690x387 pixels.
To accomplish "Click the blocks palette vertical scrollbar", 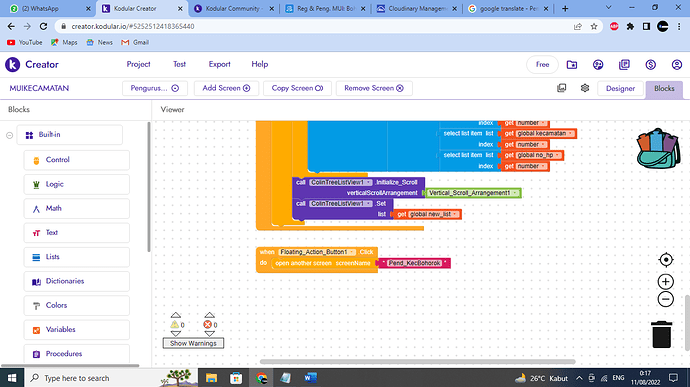I will click(149, 187).
